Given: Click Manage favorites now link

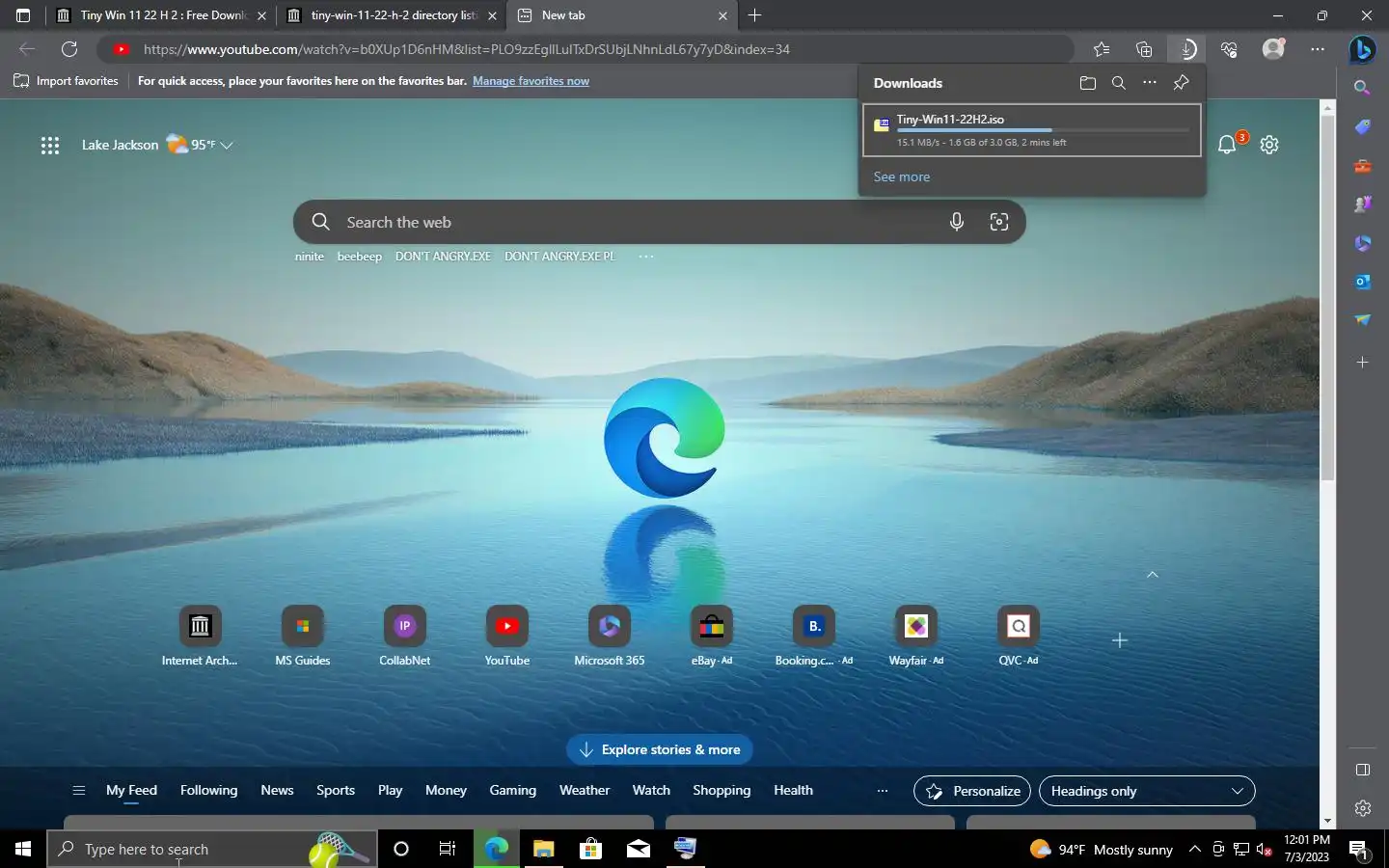Looking at the screenshot, I should click(531, 81).
